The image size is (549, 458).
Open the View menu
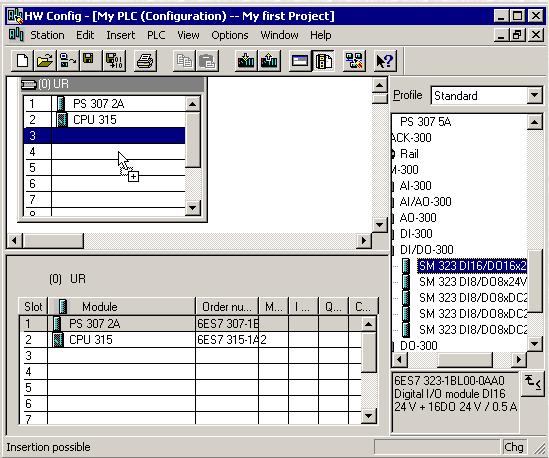tap(188, 35)
